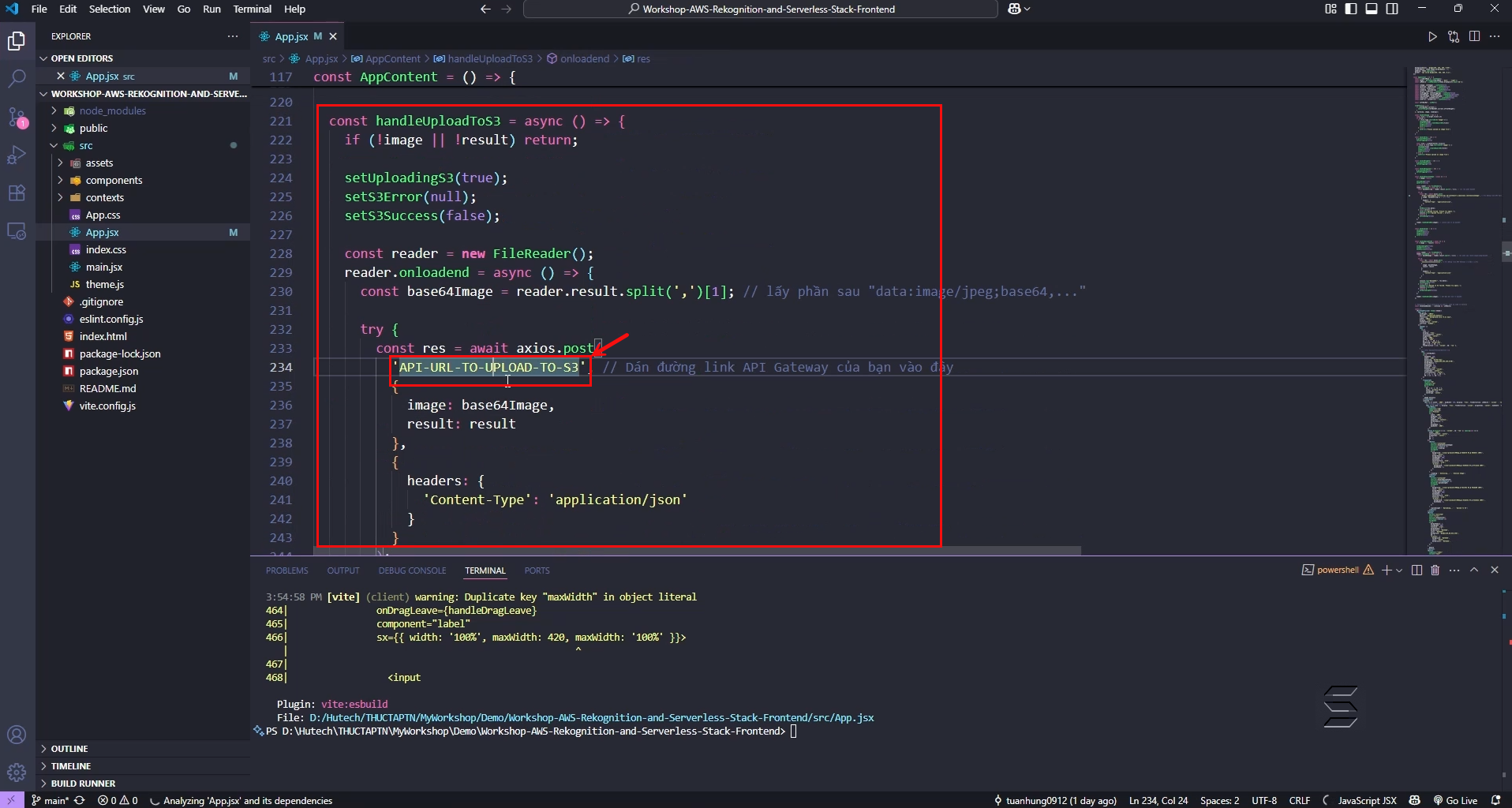1512x808 pixels.
Task: Close App.jsx in Open Editors list
Action: pos(61,76)
